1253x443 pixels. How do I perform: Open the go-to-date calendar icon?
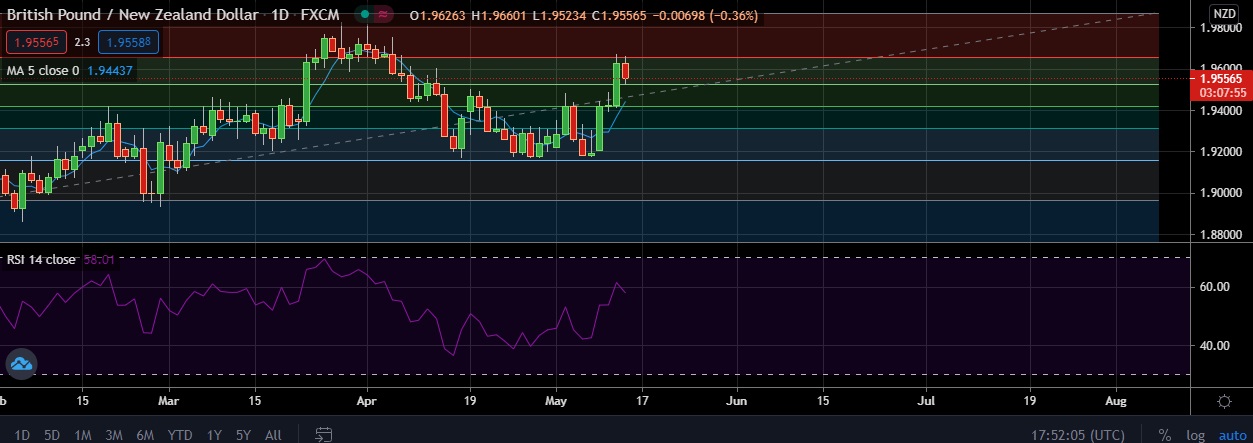(323, 435)
